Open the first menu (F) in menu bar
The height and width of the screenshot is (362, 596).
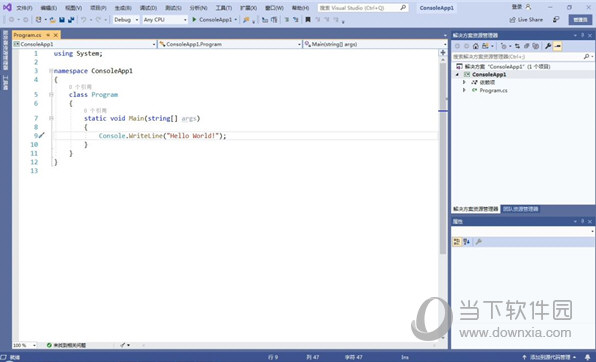pos(24,8)
